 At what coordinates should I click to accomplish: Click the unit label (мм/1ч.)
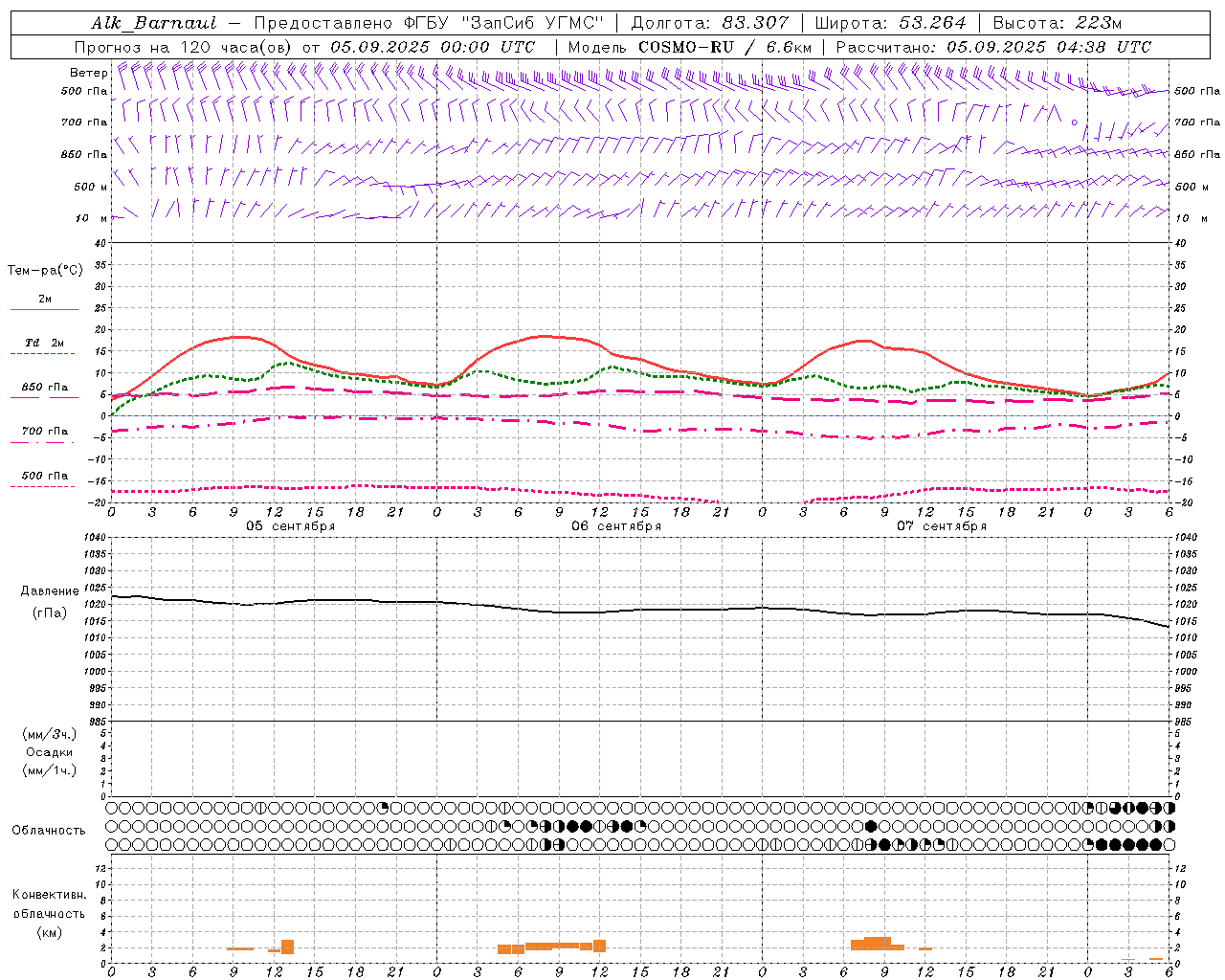(x=50, y=770)
